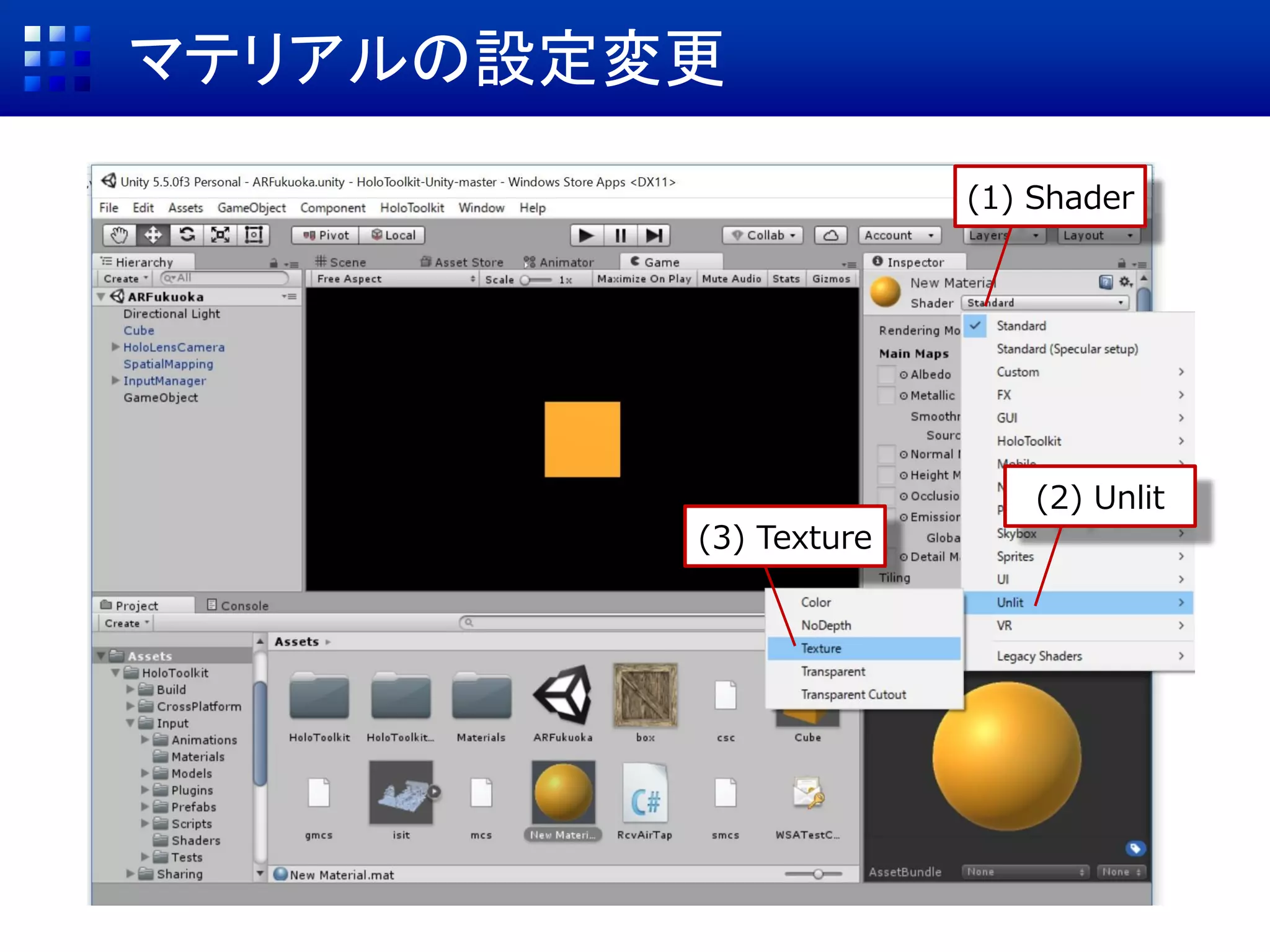The image size is (1270, 952).
Task: Open the cloud services icon
Action: 831,236
